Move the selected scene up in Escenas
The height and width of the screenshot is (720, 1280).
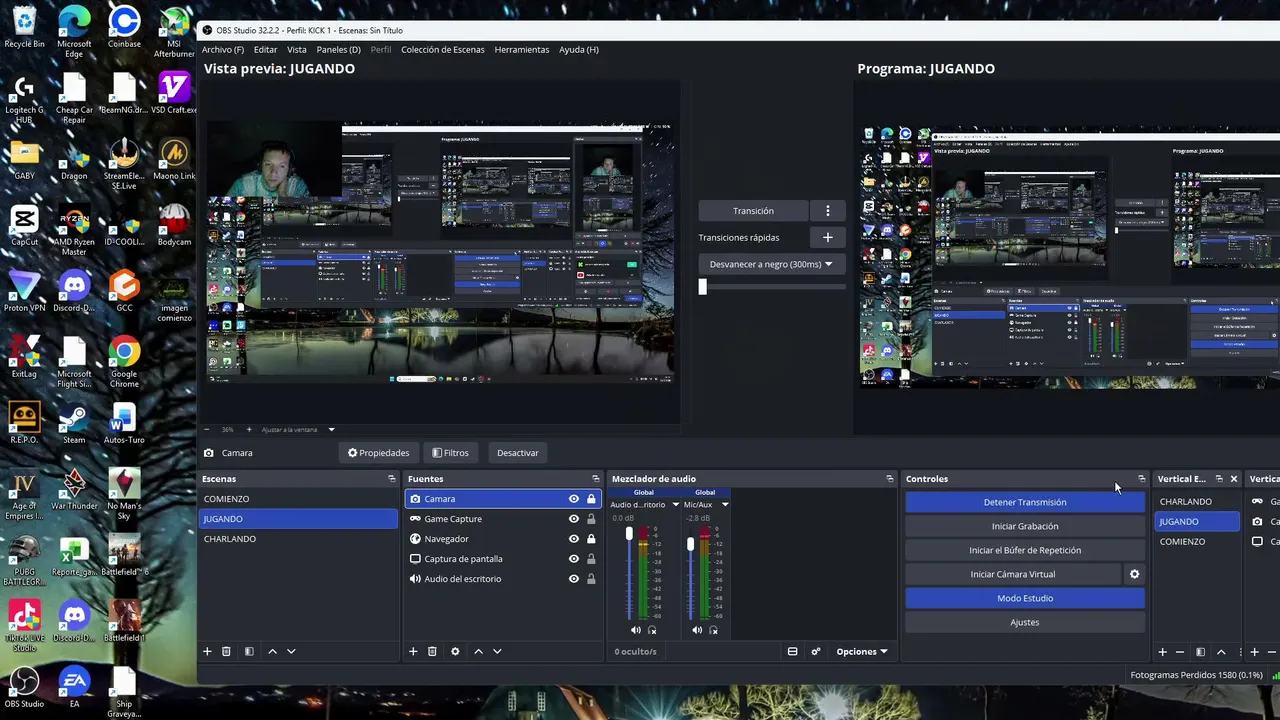(x=272, y=651)
